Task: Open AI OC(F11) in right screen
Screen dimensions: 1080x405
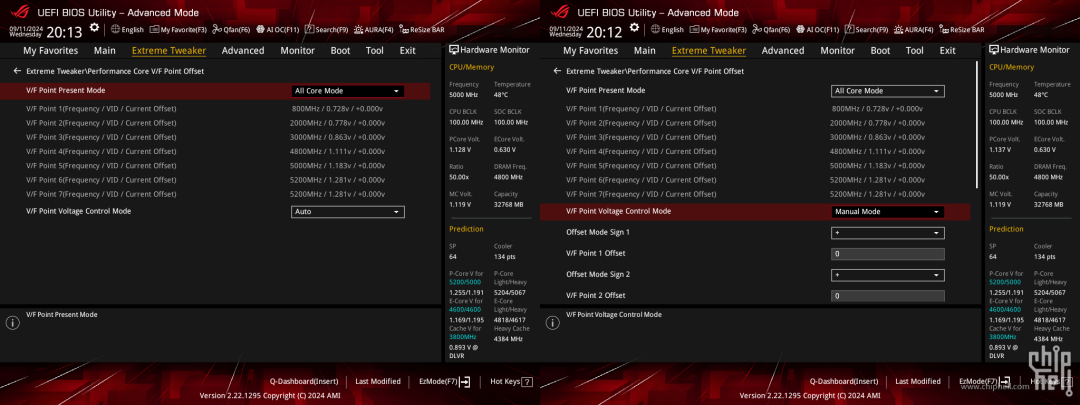Action: 818,30
